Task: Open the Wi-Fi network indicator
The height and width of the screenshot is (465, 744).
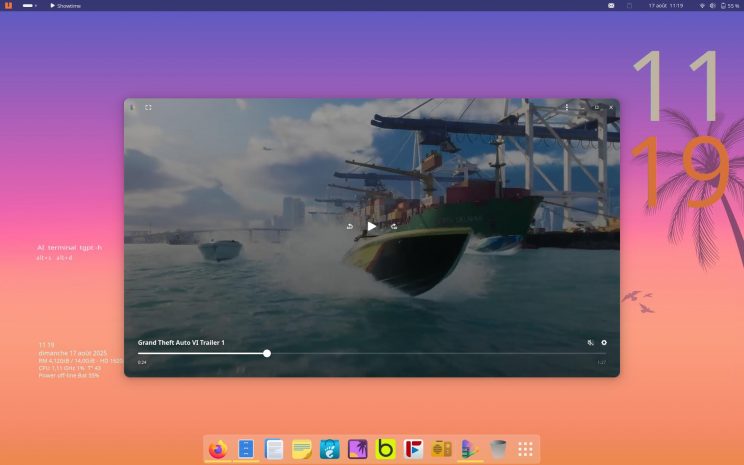Action: point(702,6)
